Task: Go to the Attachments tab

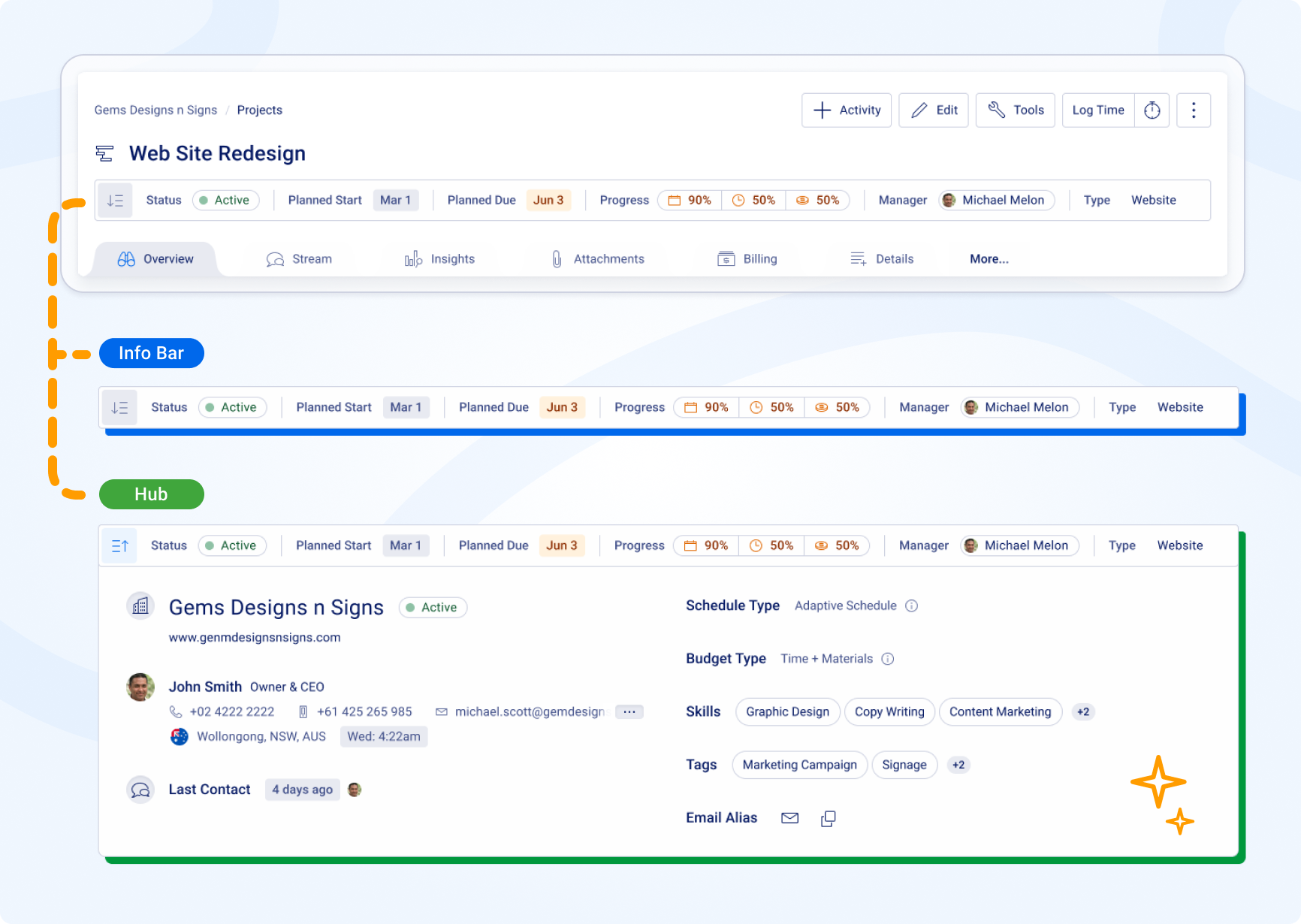Action: [597, 259]
